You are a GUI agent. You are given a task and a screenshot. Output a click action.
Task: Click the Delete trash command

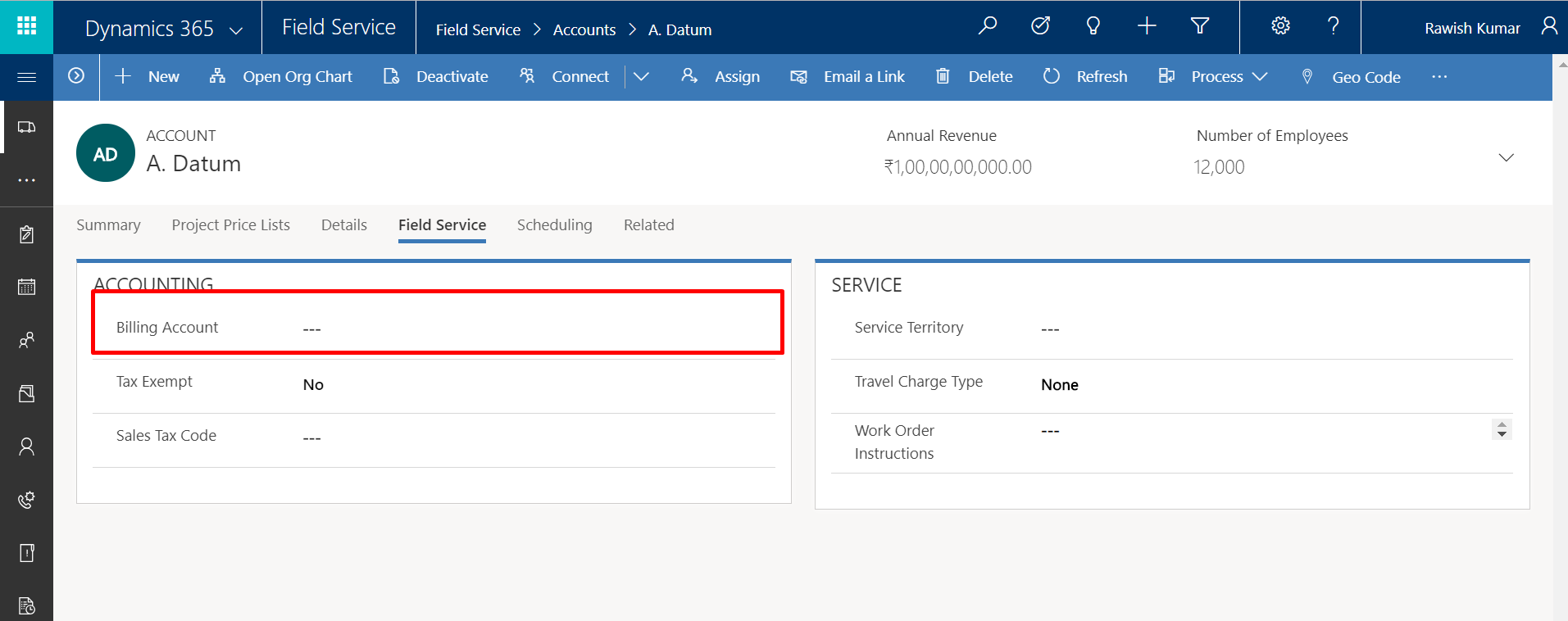975,77
